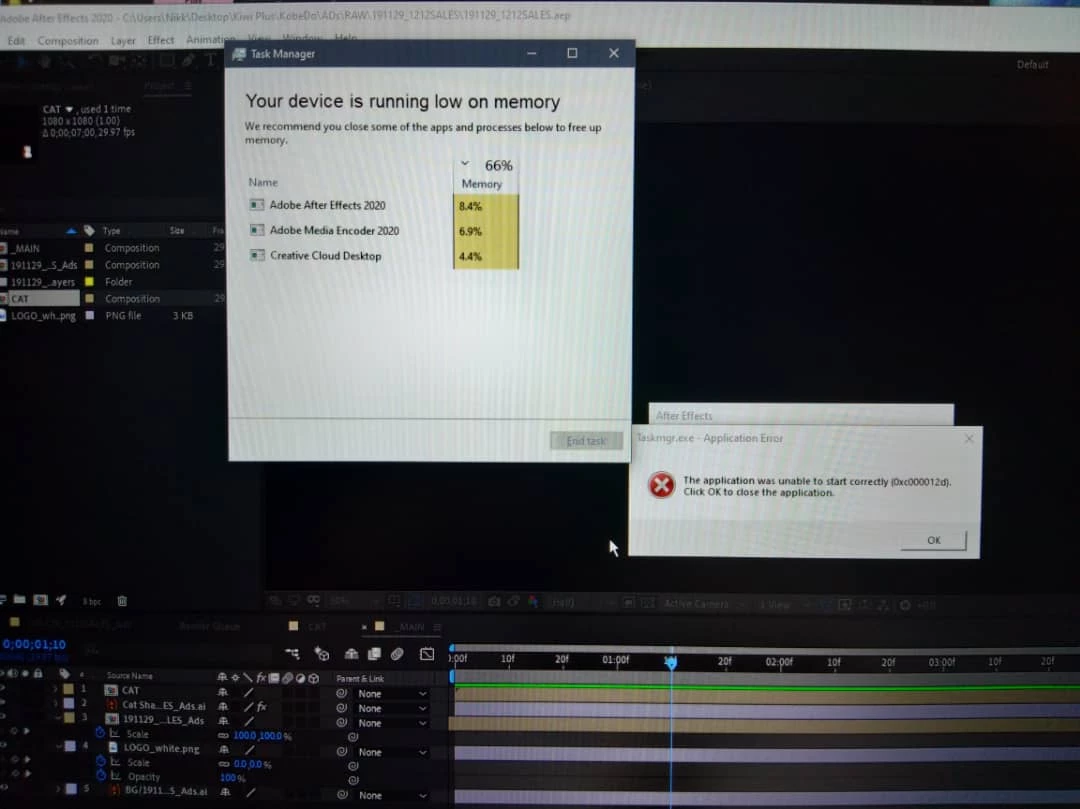Screen dimensions: 1080x809
Task: Open the Effect menu
Action: (x=160, y=40)
